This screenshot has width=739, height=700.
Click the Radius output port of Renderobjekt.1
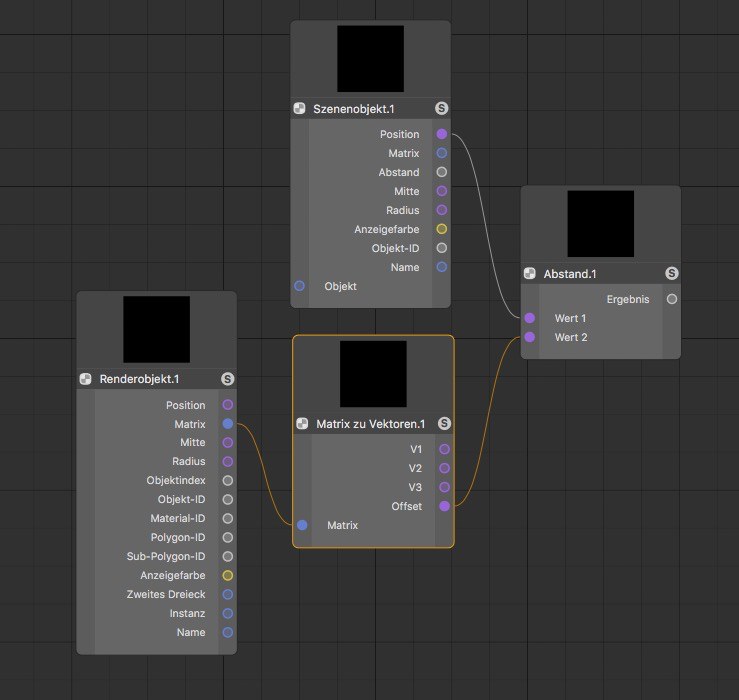coord(228,461)
